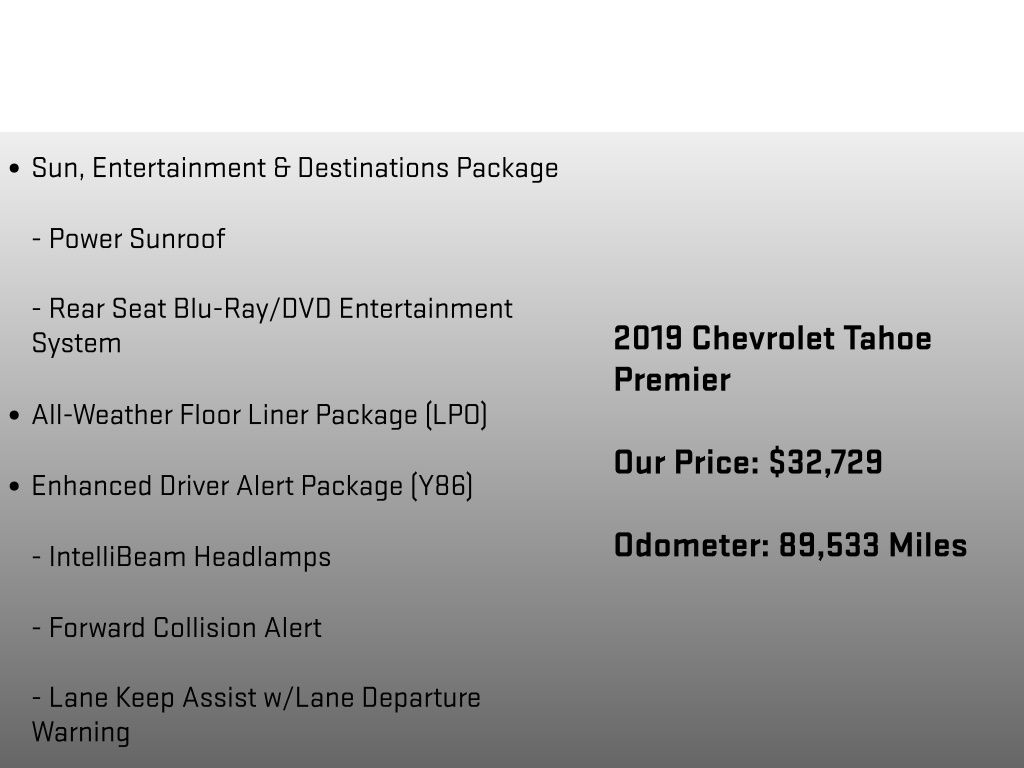Select the Power Sunroof feature text
The image size is (1024, 768).
point(128,239)
